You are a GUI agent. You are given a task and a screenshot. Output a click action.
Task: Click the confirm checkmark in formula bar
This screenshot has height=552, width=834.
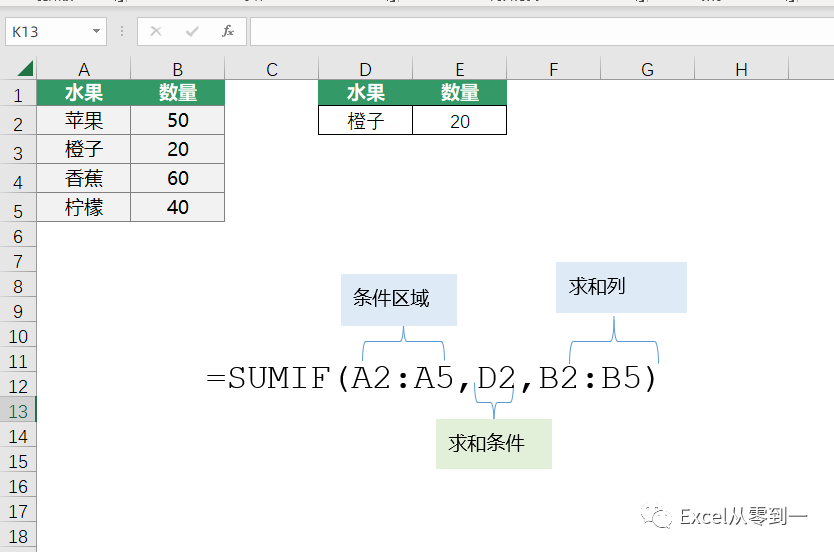click(x=192, y=31)
